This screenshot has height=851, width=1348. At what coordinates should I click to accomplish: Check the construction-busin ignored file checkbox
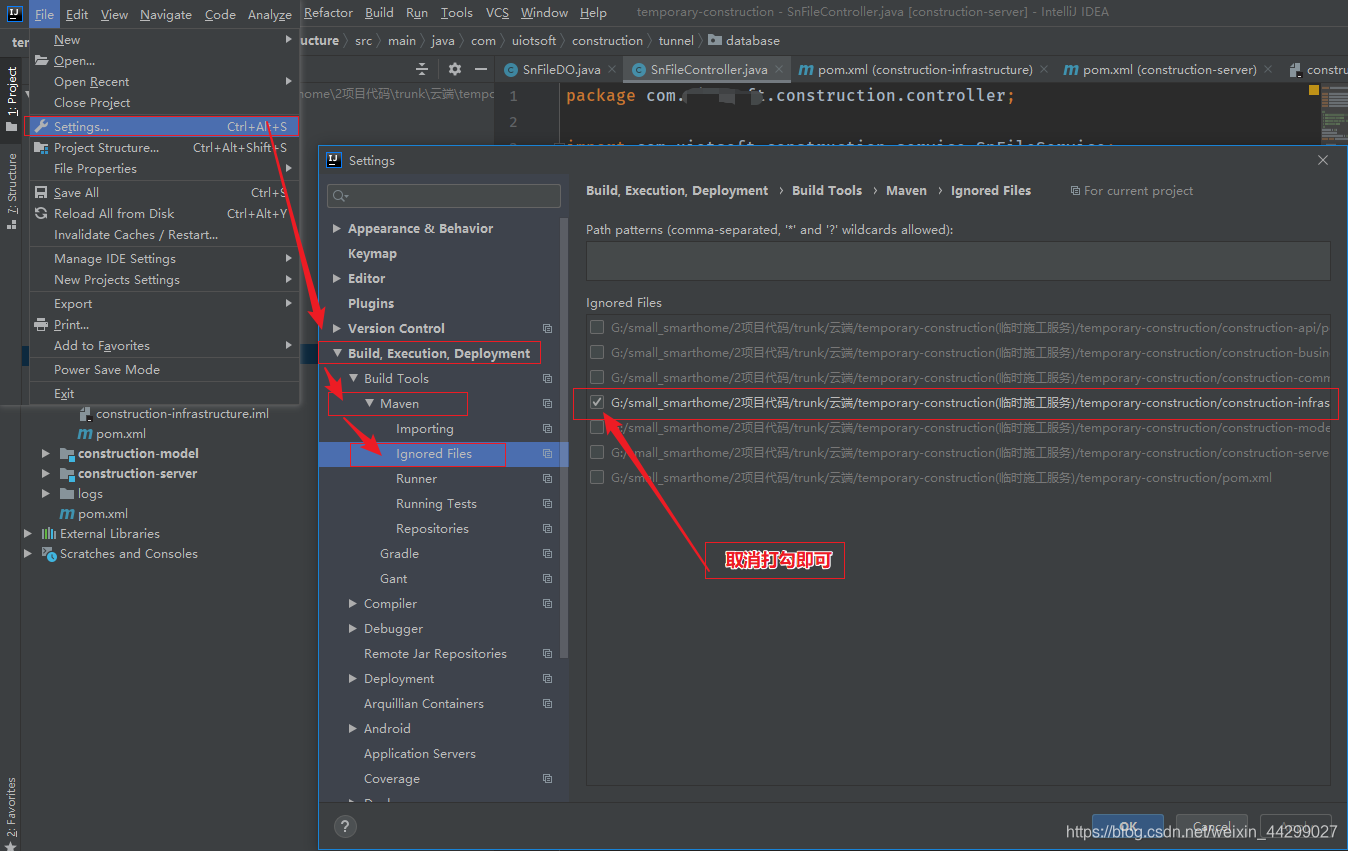(x=597, y=352)
